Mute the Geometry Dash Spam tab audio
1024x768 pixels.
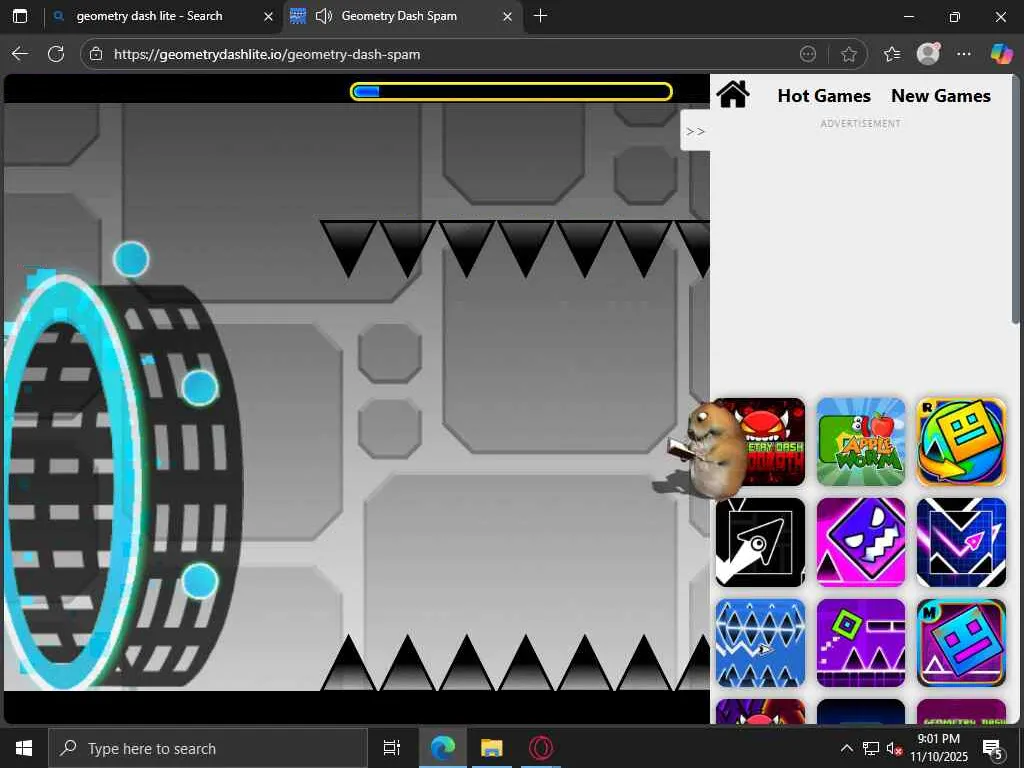coord(323,16)
